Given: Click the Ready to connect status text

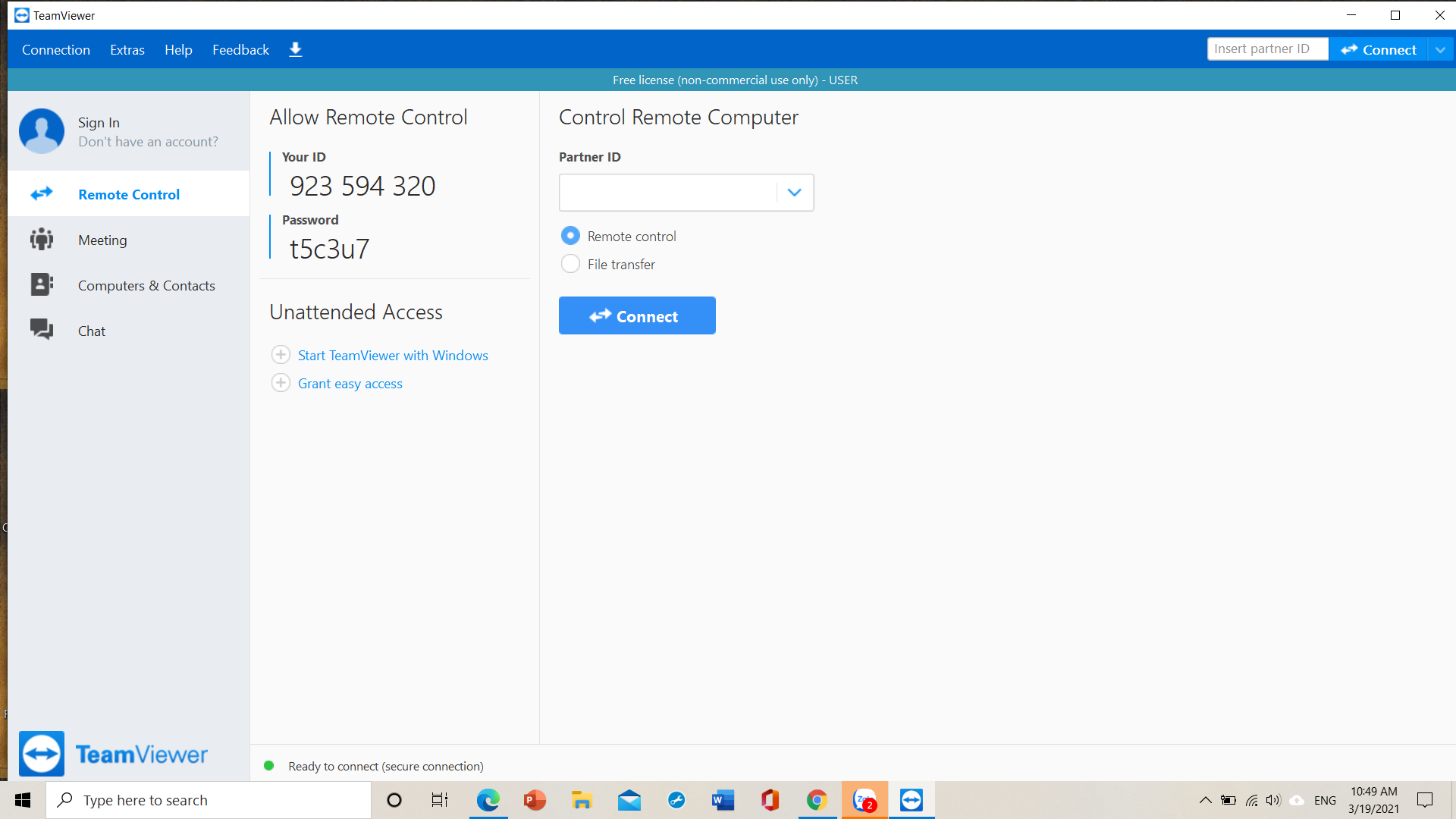Looking at the screenshot, I should click(x=386, y=766).
